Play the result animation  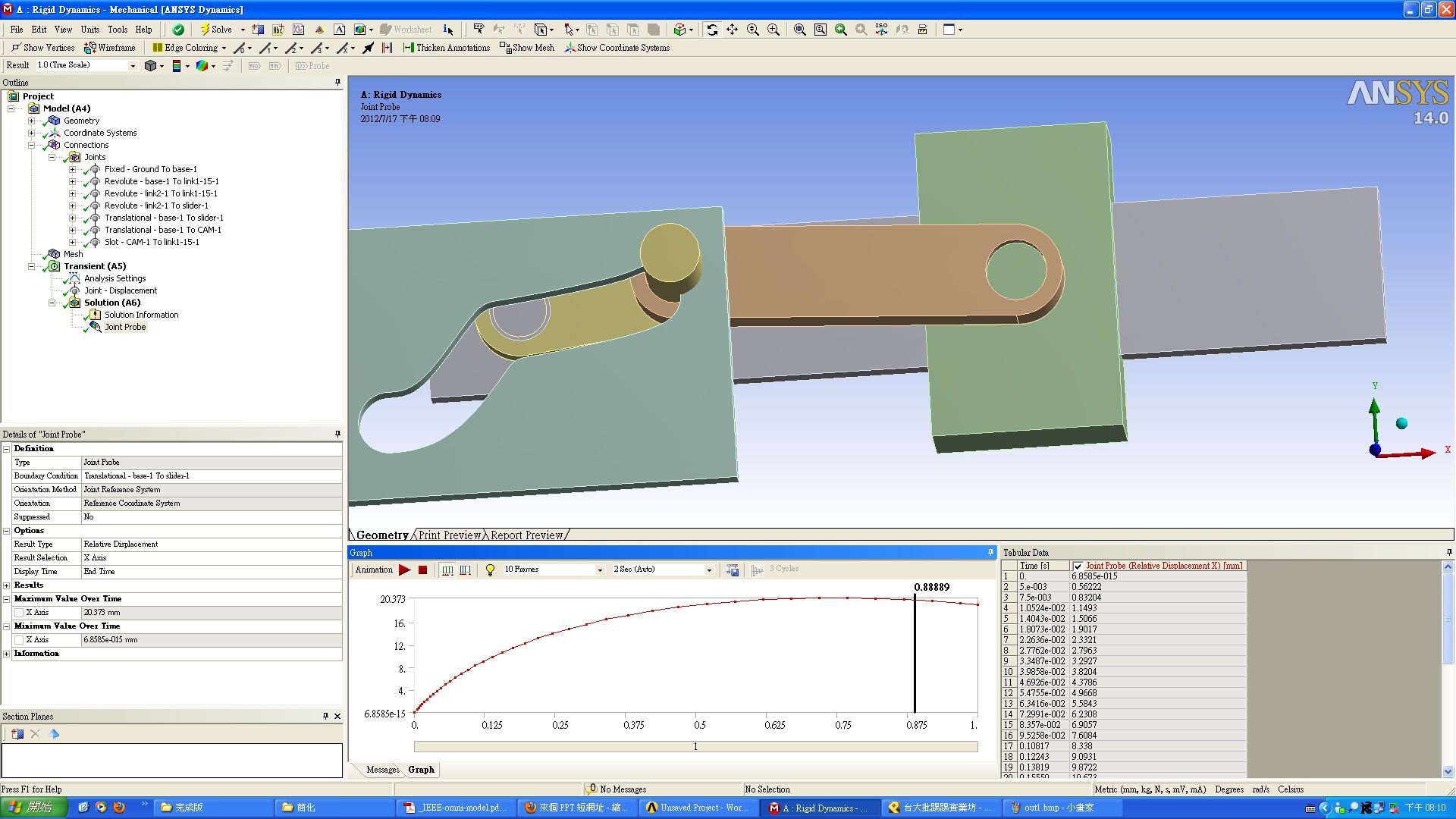point(405,570)
